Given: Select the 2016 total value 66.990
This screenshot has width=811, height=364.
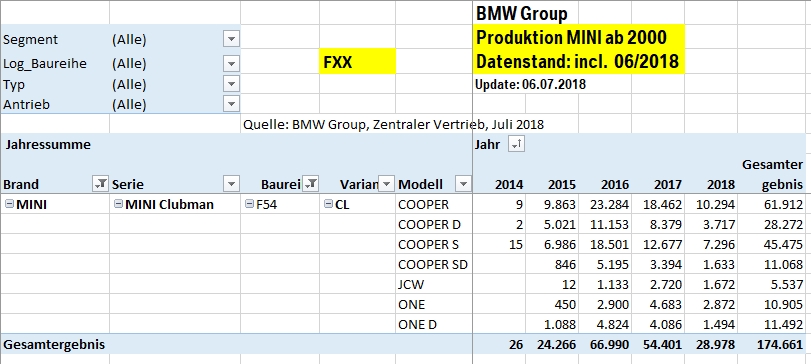Looking at the screenshot, I should pyautogui.click(x=605, y=344).
